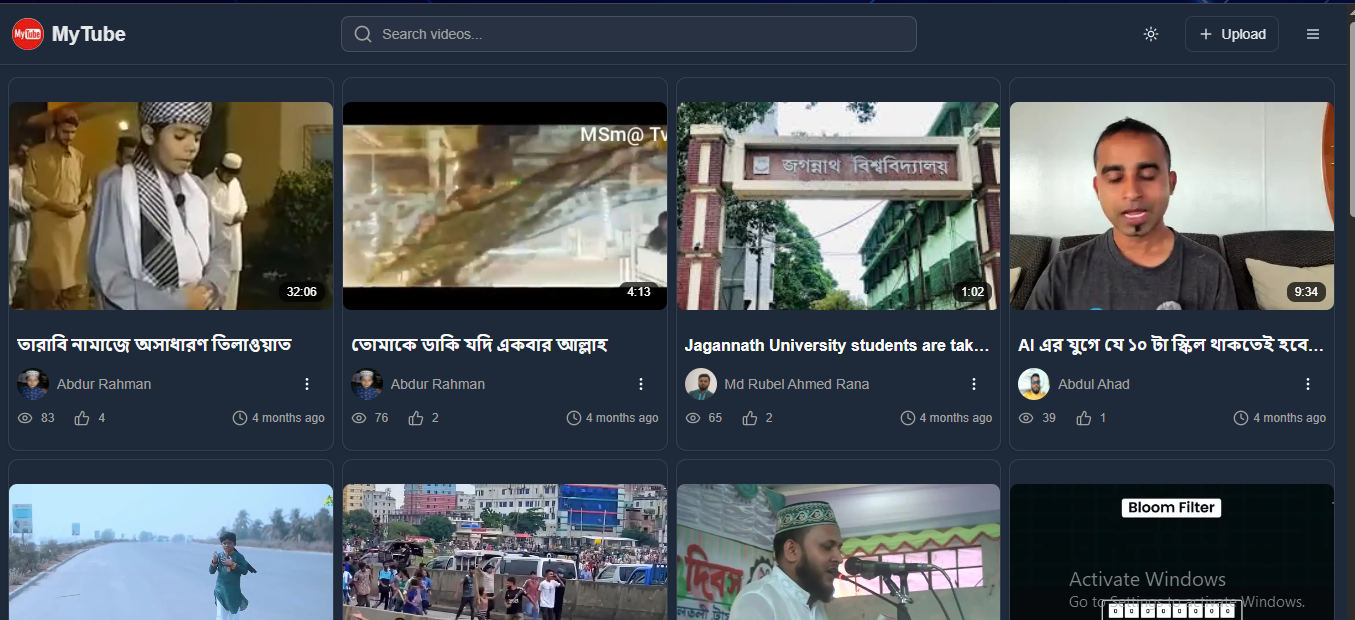Click the MyTube brand name text

89,34
